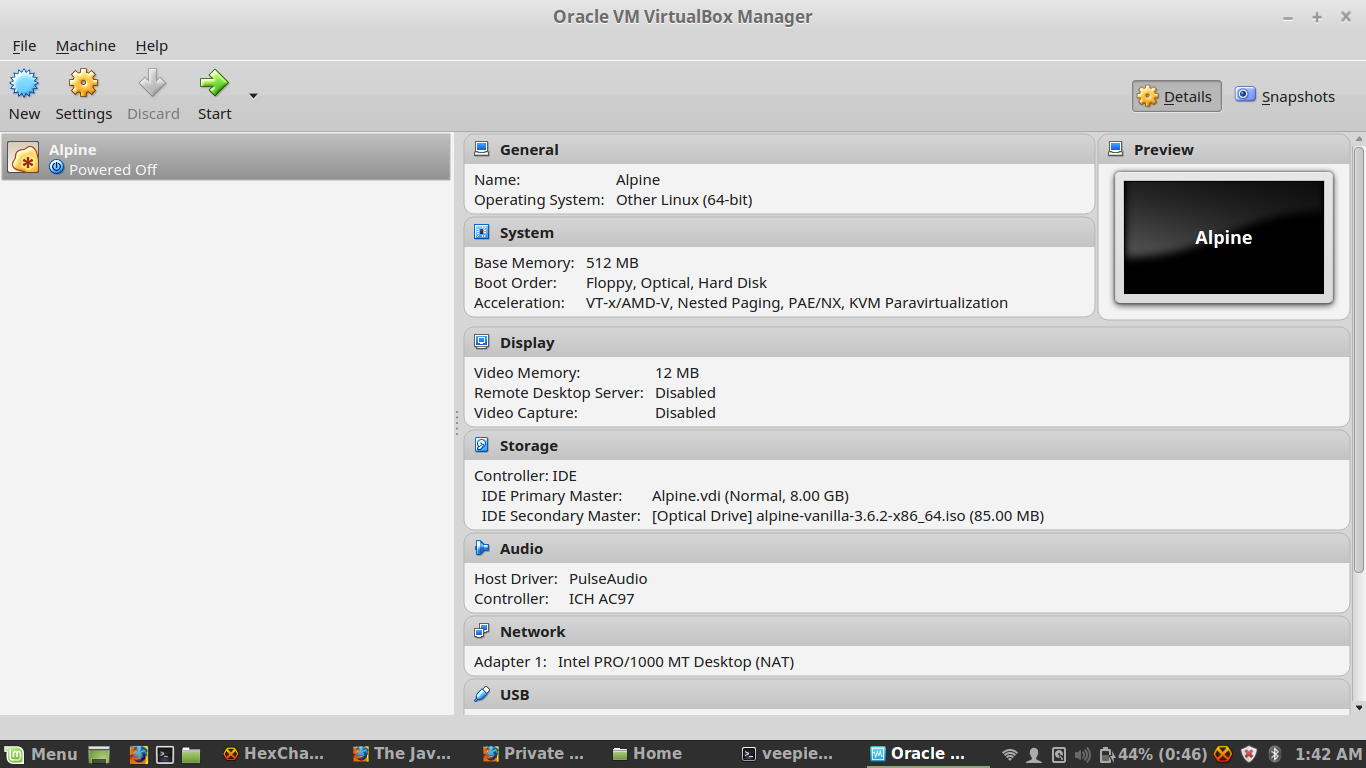Click the Display section icon

pos(482,342)
